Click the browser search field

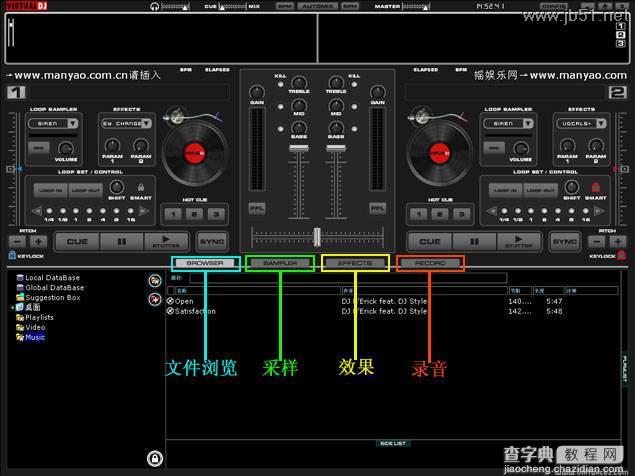[348, 277]
